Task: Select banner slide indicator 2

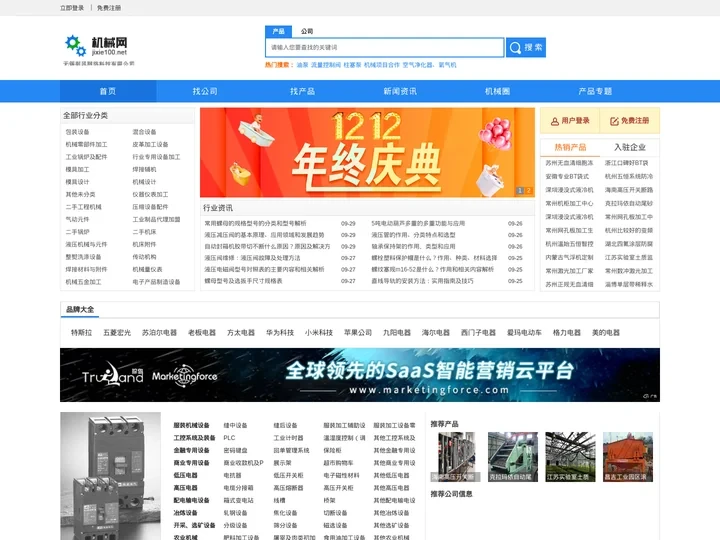Action: [529, 190]
